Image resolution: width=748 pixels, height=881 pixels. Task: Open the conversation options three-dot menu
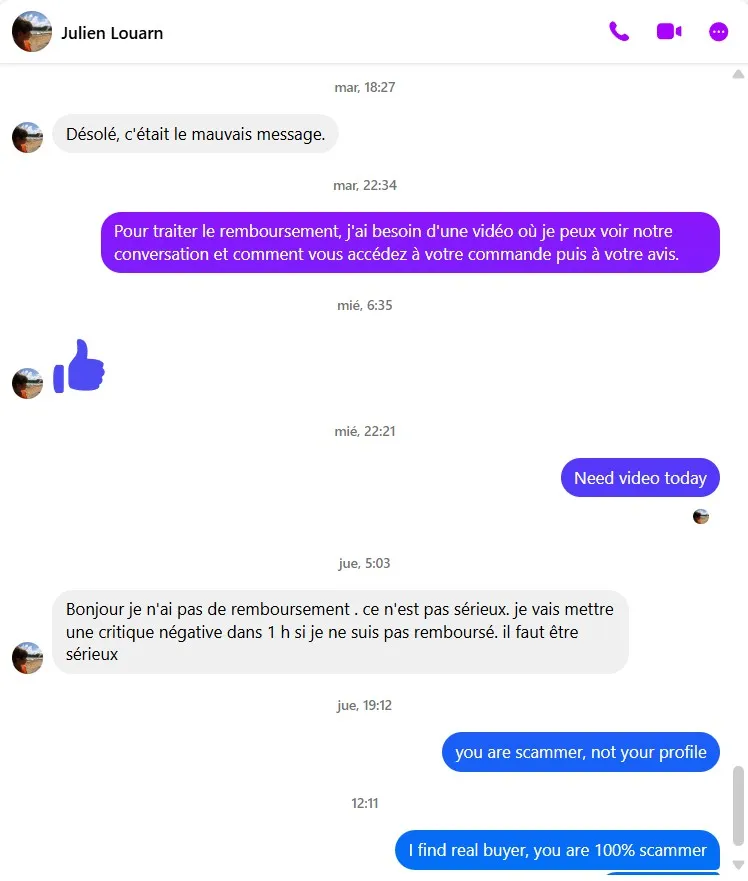click(718, 32)
